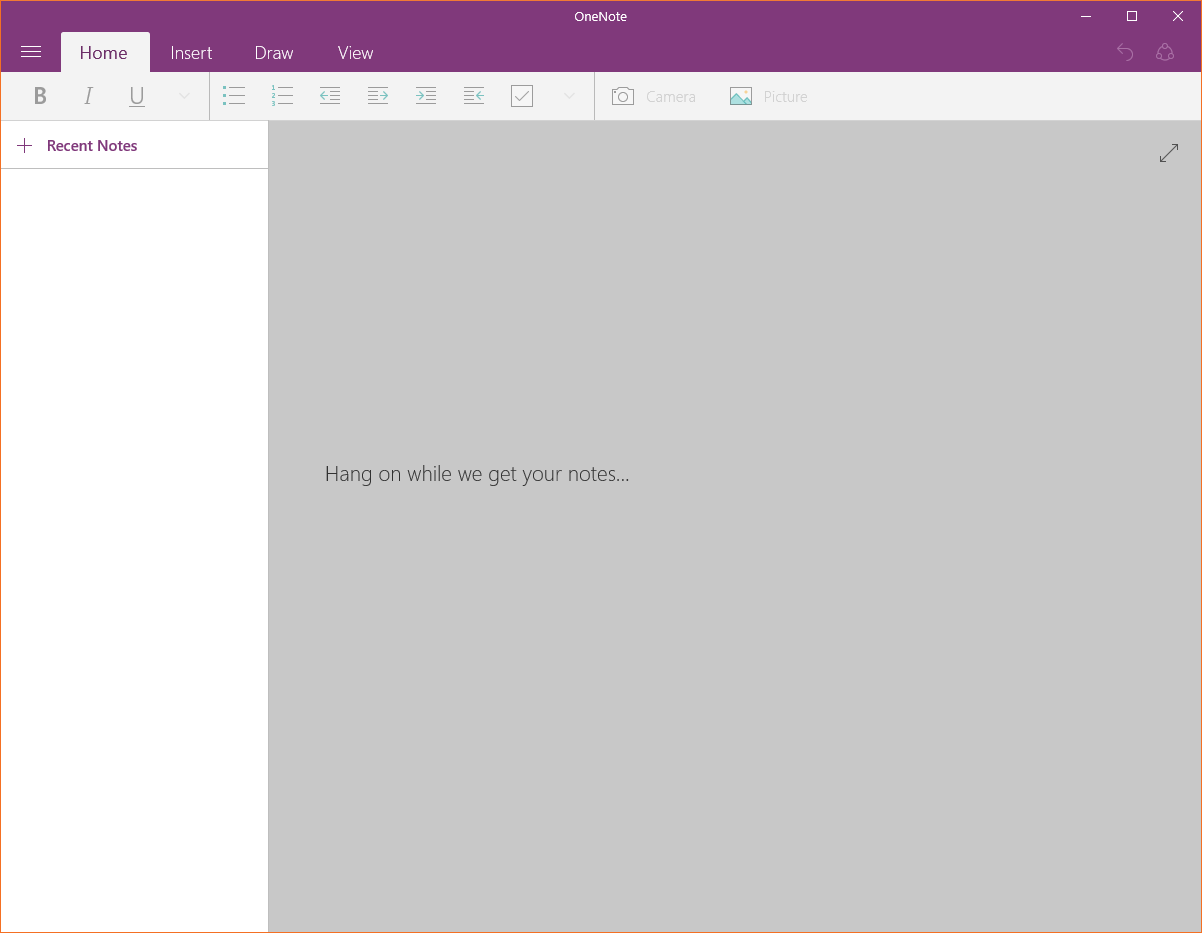
Task: Open the Camera to capture a photo
Action: coord(653,96)
